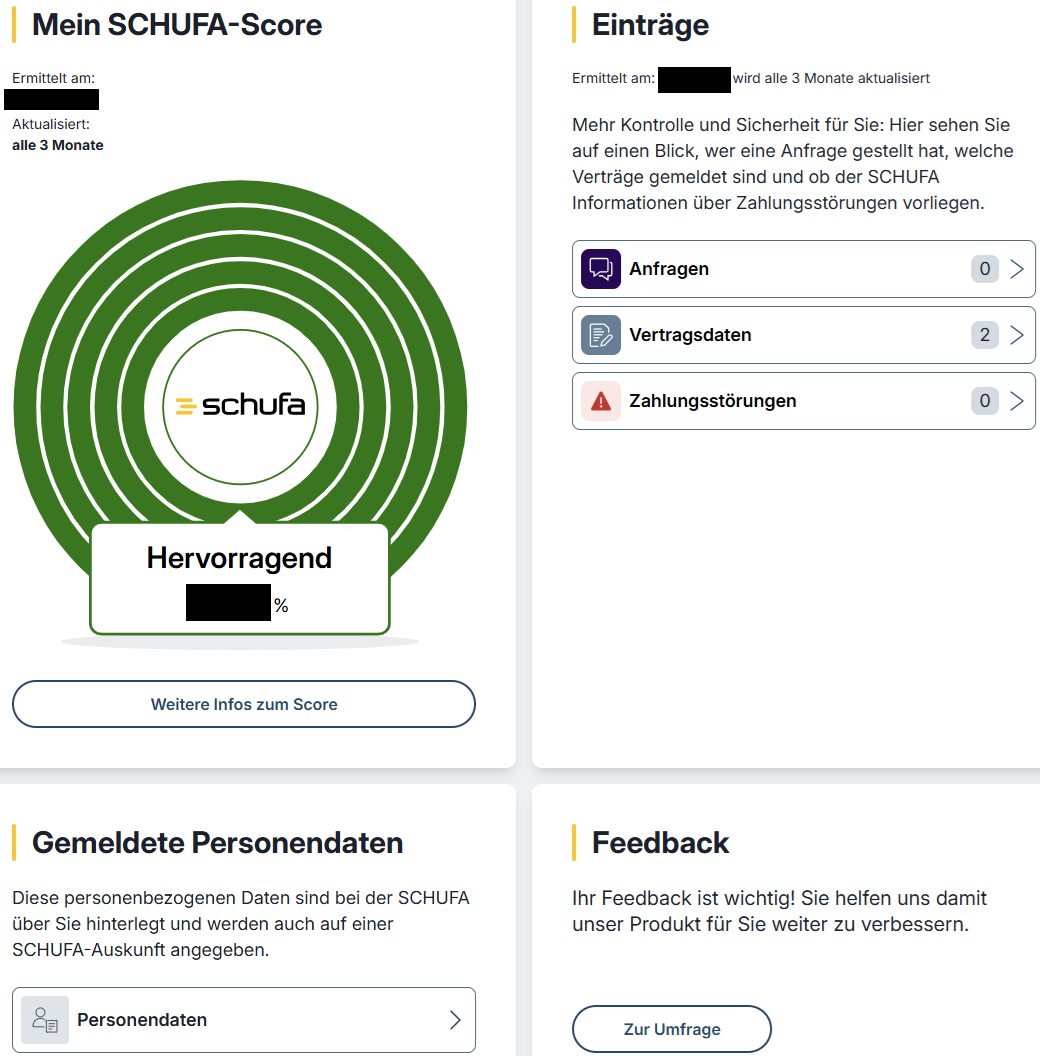1047x1056 pixels.
Task: Select the Anfragen entry label
Action: point(669,269)
